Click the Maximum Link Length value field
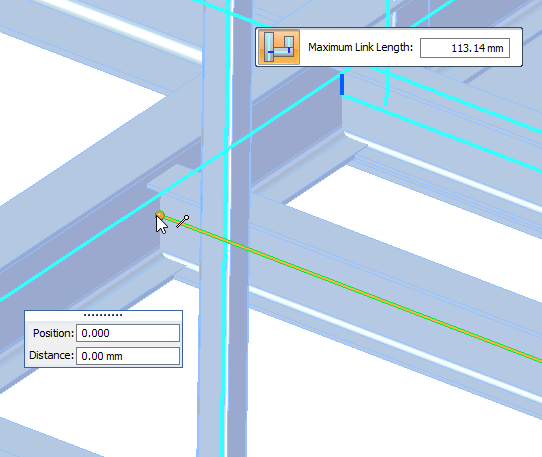 coord(465,48)
